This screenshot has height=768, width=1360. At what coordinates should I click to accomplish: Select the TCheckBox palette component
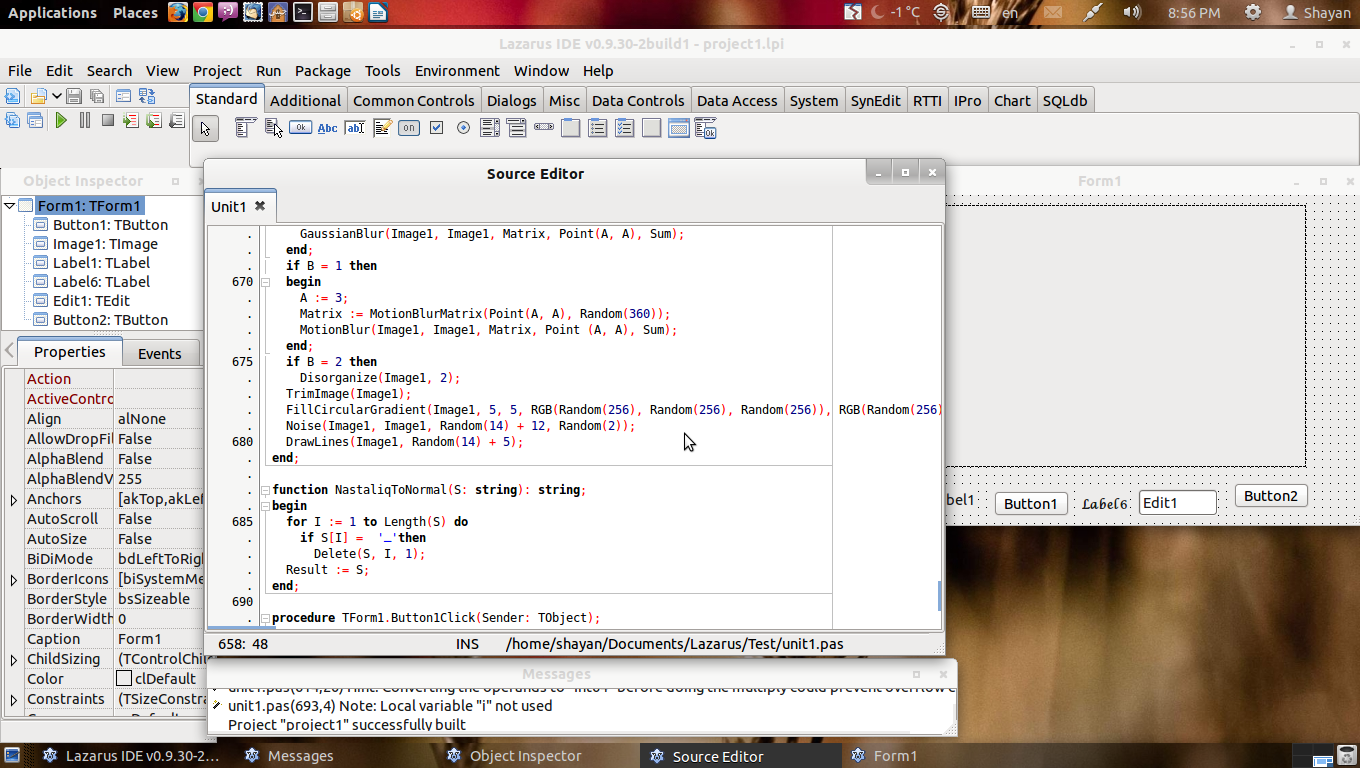point(436,127)
